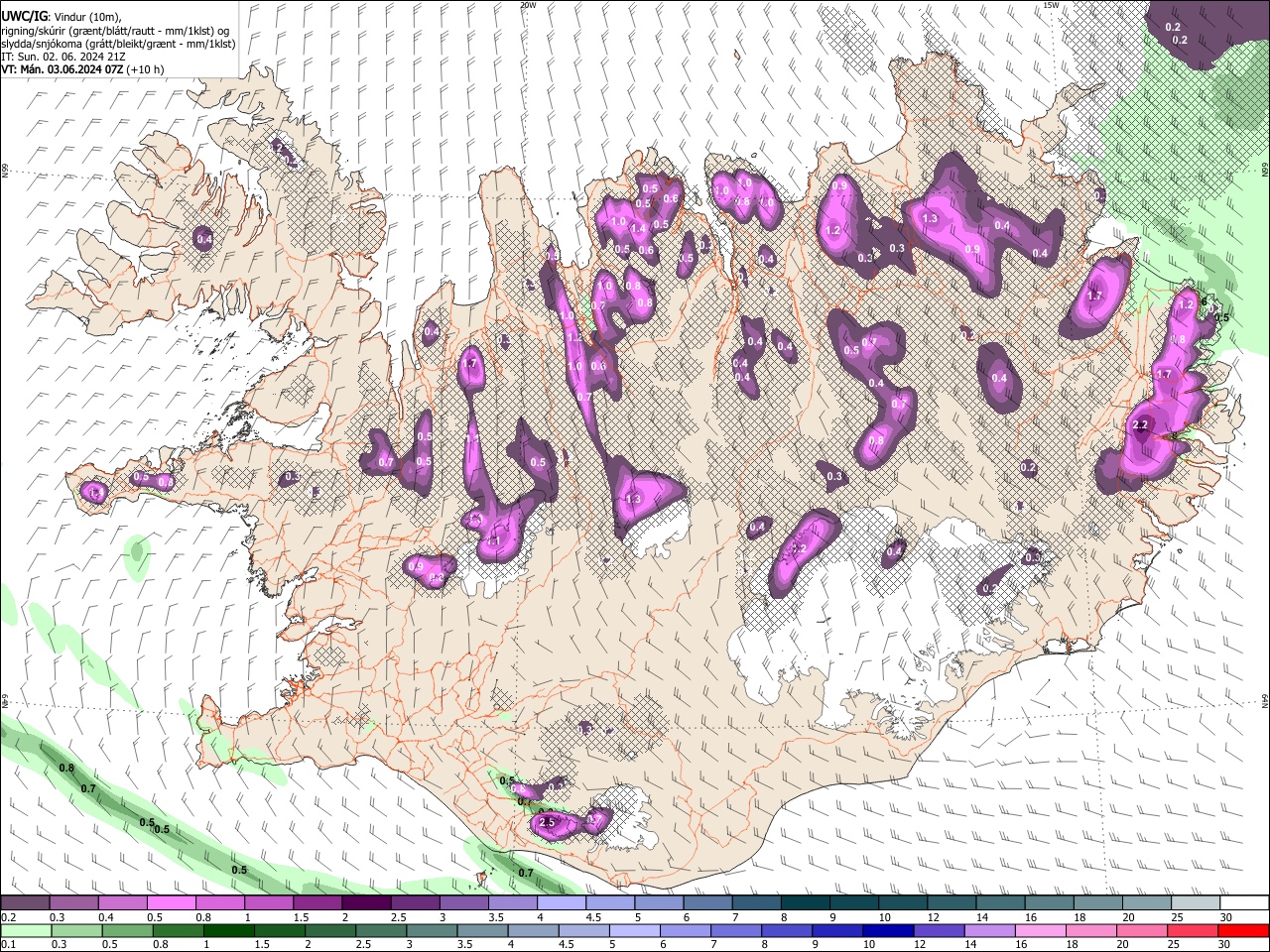
Task: Pick the violet swatch labeled 12 in the bottom legend row
Action: [939, 930]
